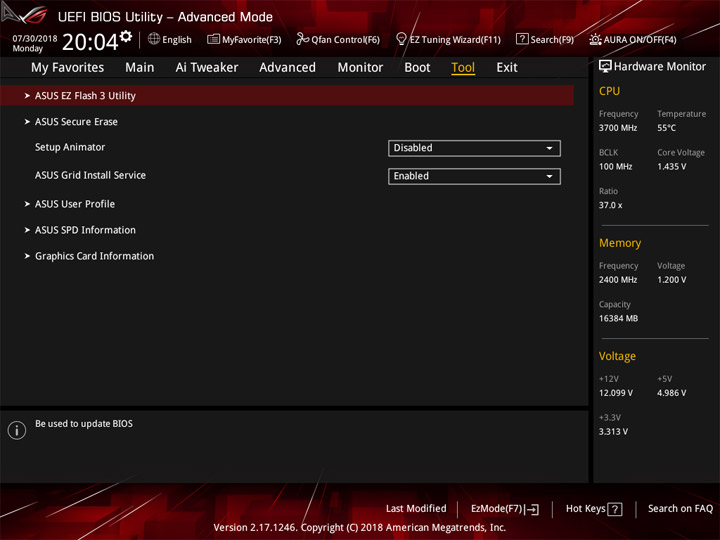720x540 pixels.
Task: Expand ASUS User Profile submenu
Action: click(75, 204)
